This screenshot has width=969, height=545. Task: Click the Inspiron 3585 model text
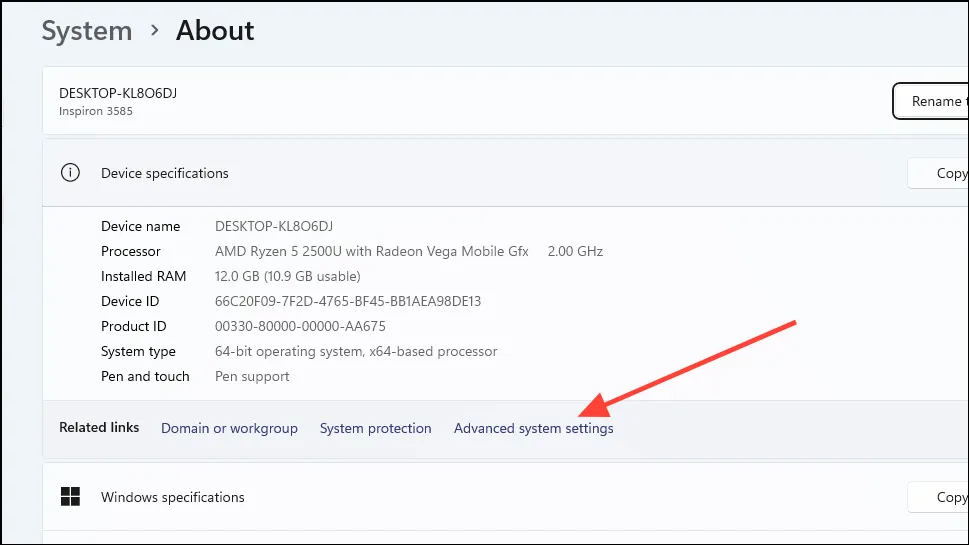click(x=96, y=111)
